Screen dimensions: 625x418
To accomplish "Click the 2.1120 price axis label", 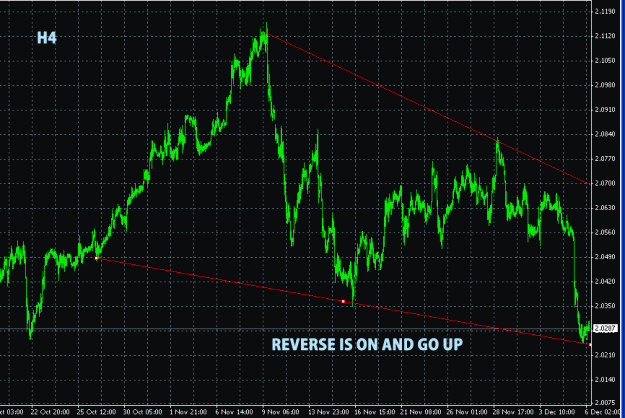I will [x=605, y=36].
